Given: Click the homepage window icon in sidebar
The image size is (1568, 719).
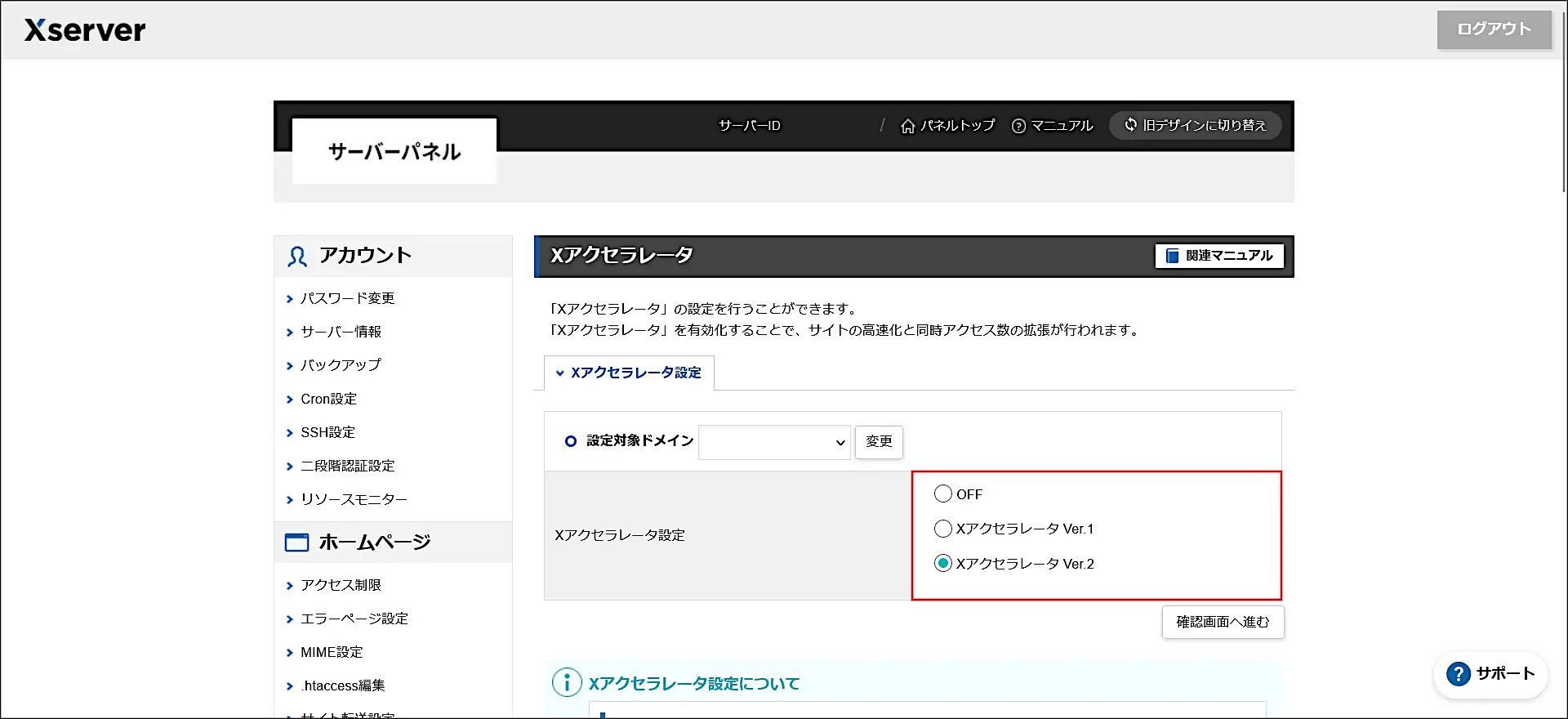Looking at the screenshot, I should click(x=296, y=543).
